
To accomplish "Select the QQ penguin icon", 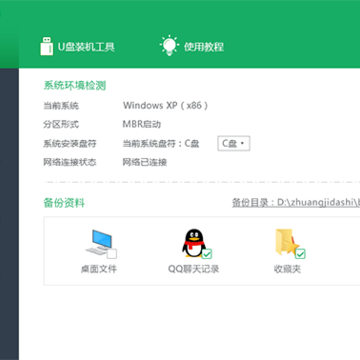I will pos(194,243).
